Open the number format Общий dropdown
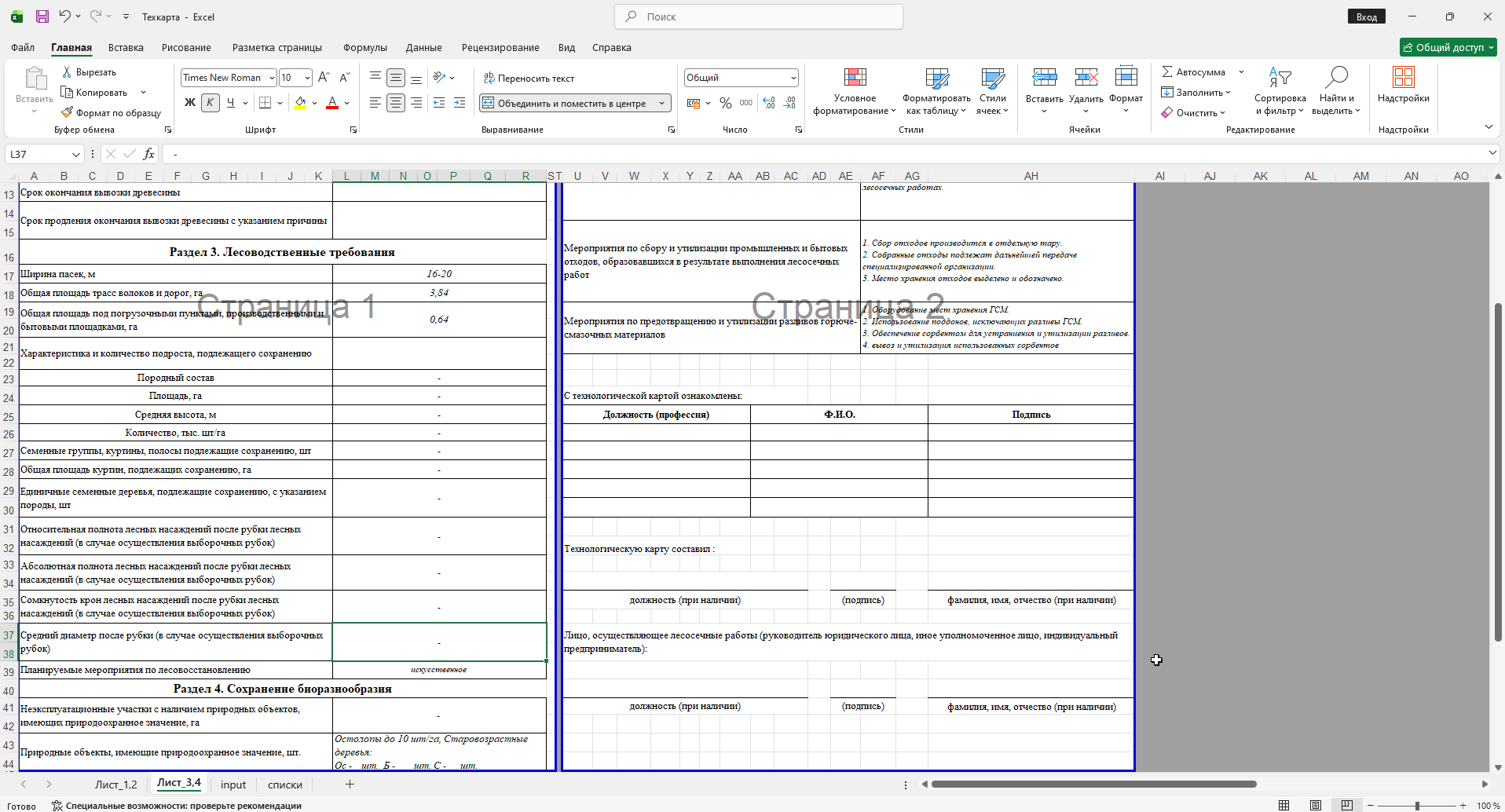 (x=793, y=78)
